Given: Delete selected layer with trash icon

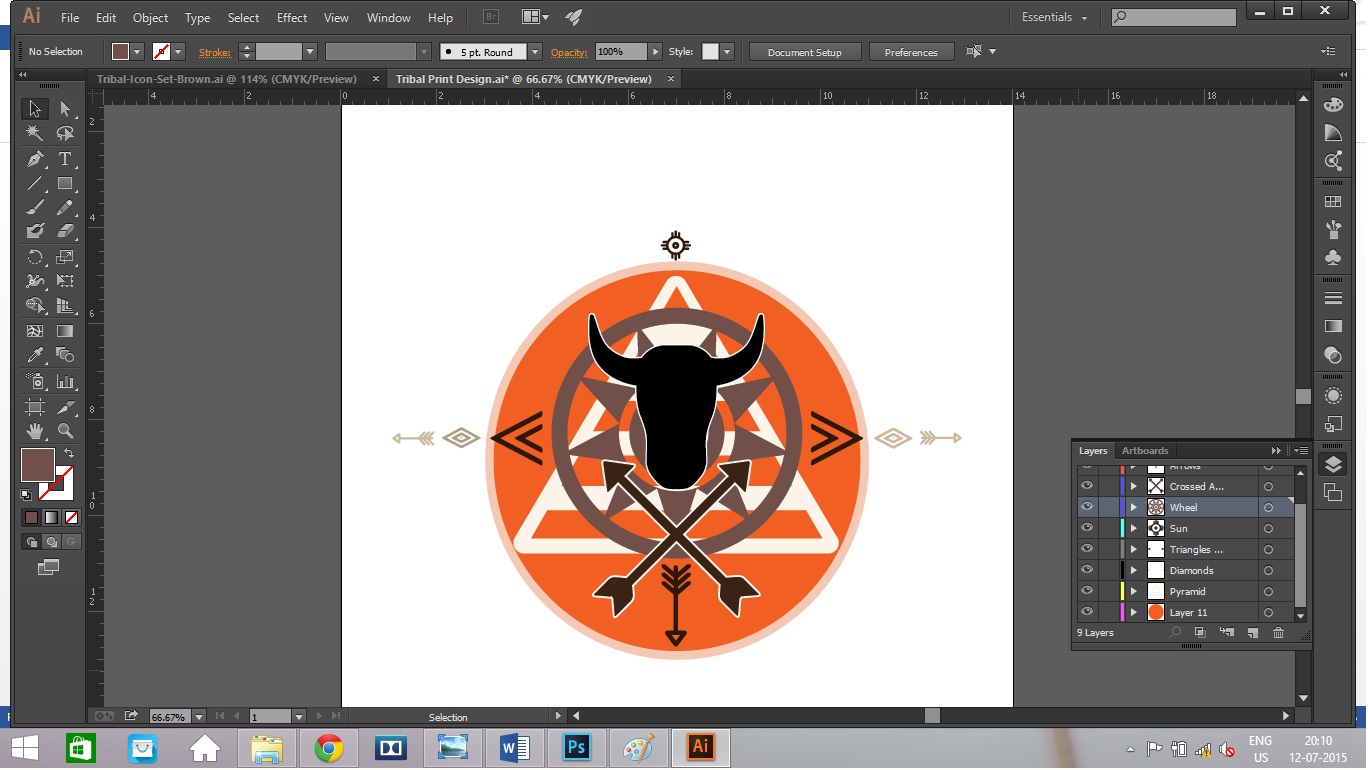Looking at the screenshot, I should click(x=1278, y=633).
